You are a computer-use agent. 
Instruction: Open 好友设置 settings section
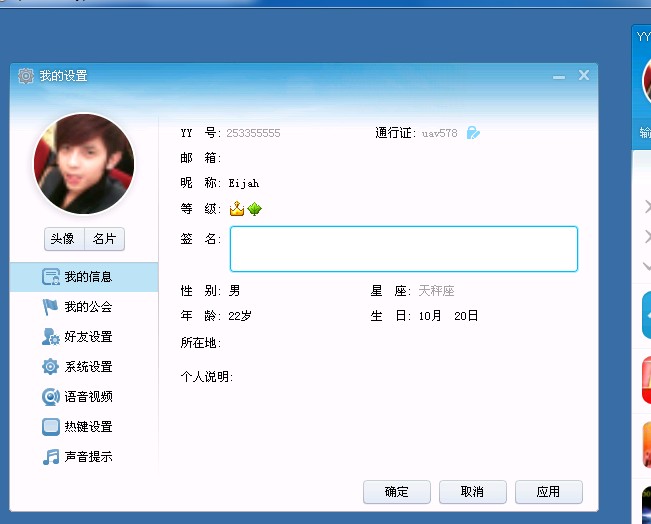coord(84,337)
